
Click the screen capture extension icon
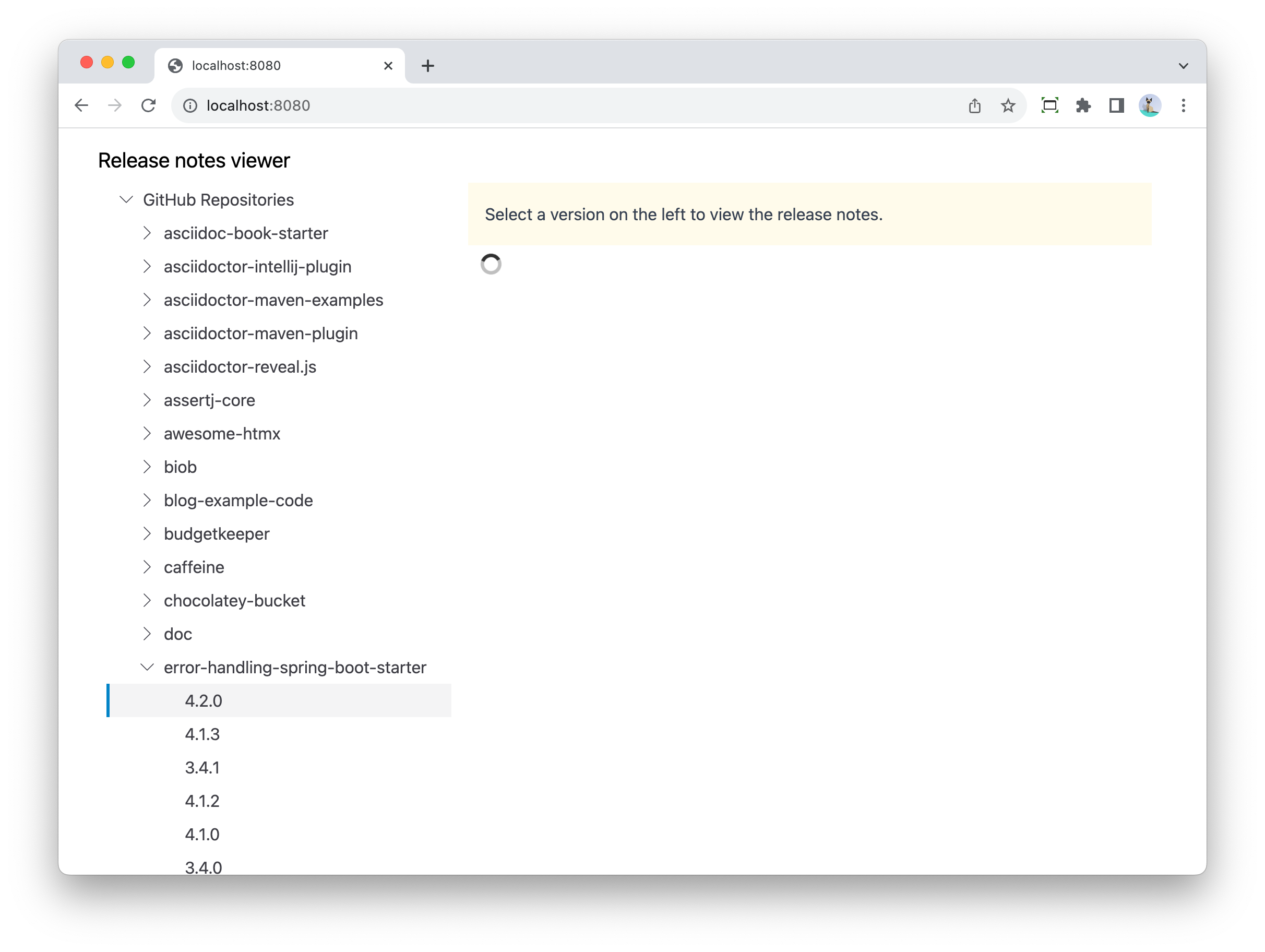click(x=1050, y=105)
